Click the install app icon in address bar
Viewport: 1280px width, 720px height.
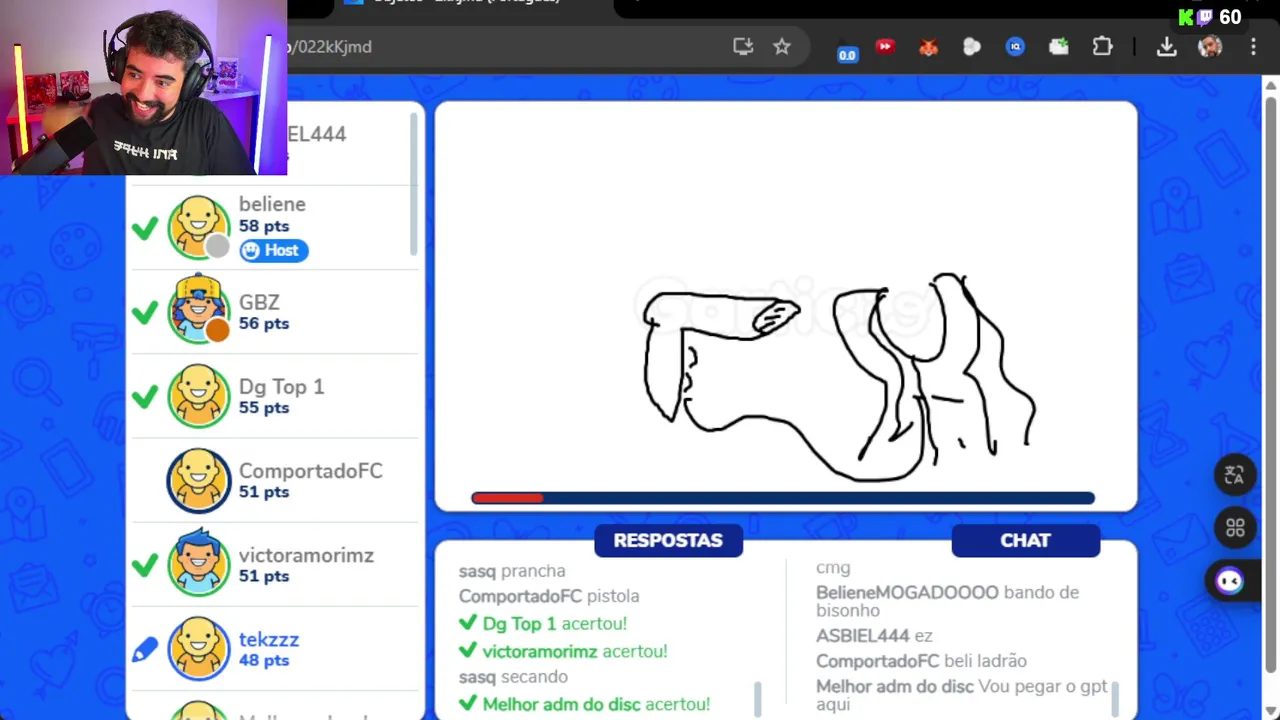tap(743, 46)
